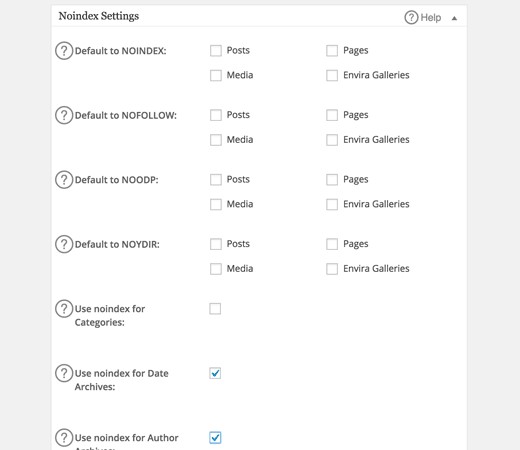520x450 pixels.
Task: Click help icon beside Default to NOINDEX
Action: coord(64,51)
